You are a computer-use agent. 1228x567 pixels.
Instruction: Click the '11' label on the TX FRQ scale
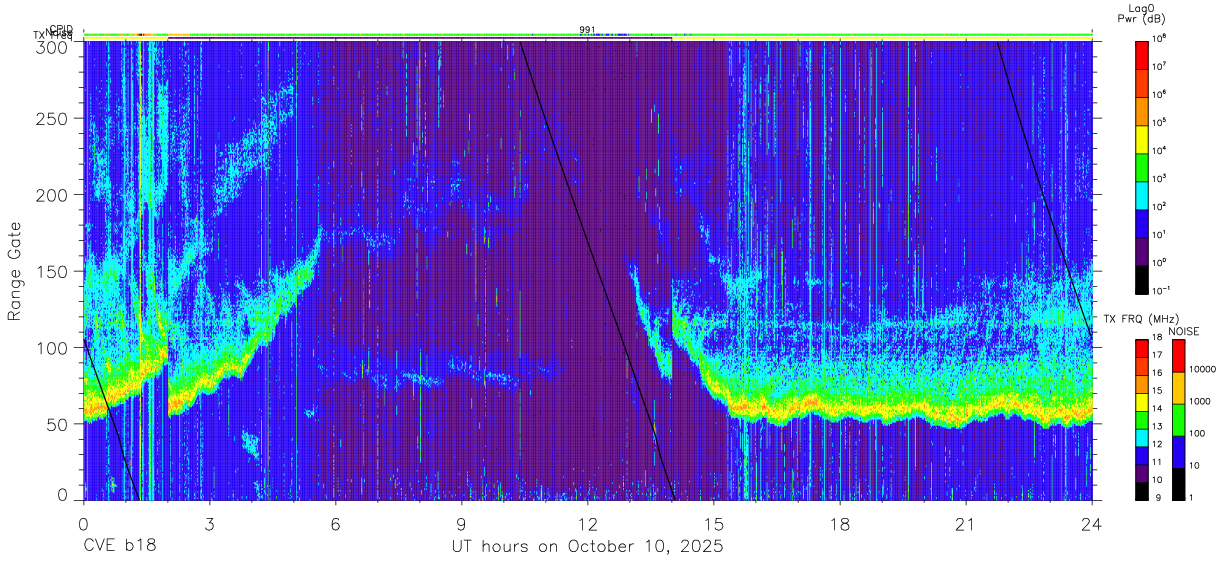(1157, 462)
